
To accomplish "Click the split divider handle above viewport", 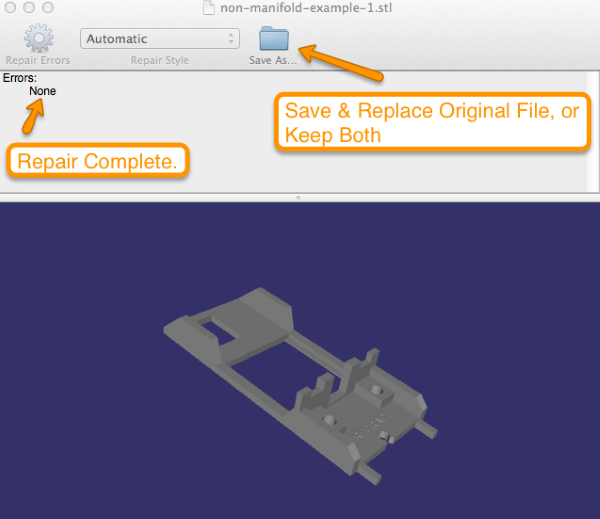I will [300, 199].
